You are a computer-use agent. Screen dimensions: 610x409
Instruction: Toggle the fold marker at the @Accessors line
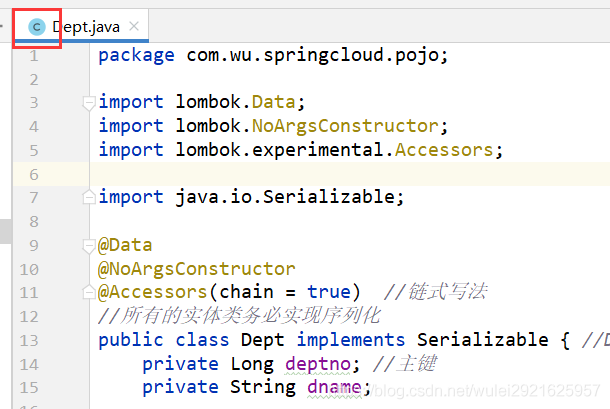(89, 293)
